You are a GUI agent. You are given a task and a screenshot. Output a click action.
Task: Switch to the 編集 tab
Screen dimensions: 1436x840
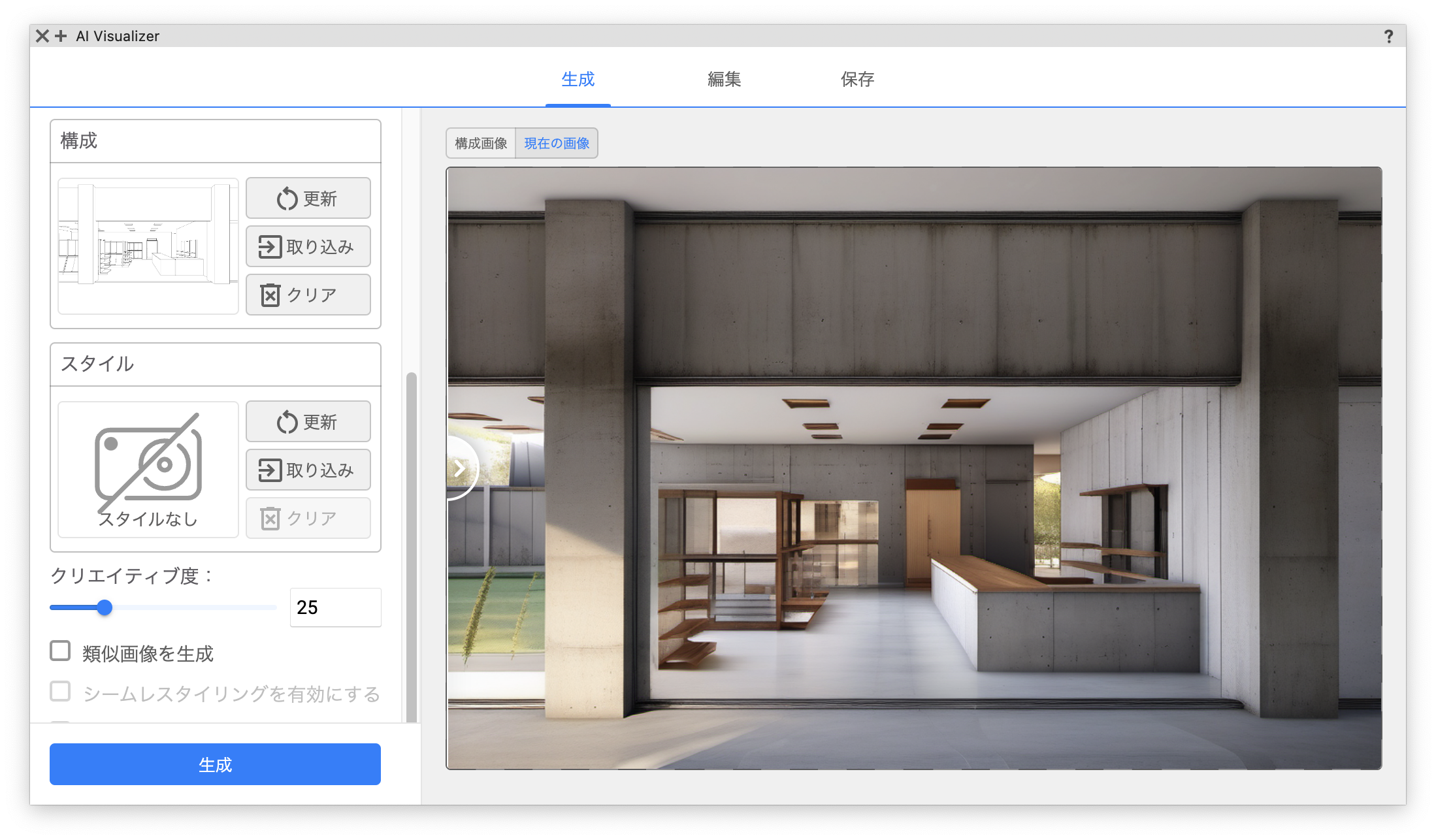tap(725, 79)
